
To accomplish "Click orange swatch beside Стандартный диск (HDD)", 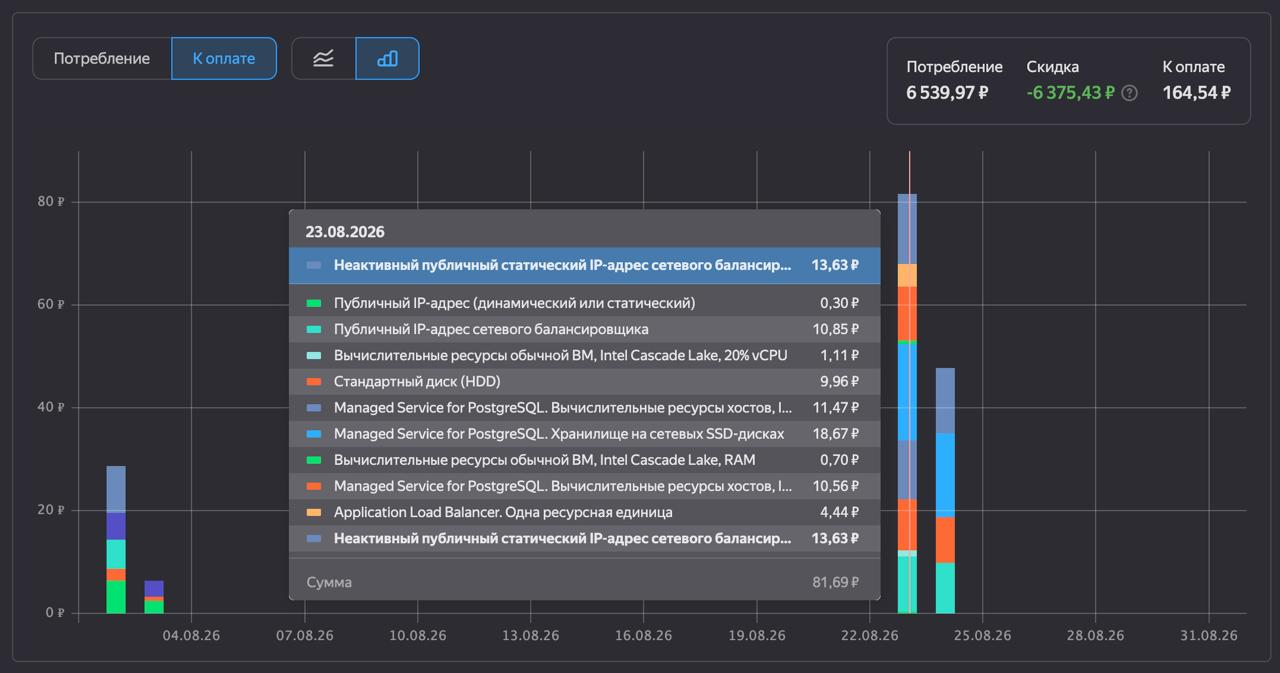I will (x=314, y=381).
